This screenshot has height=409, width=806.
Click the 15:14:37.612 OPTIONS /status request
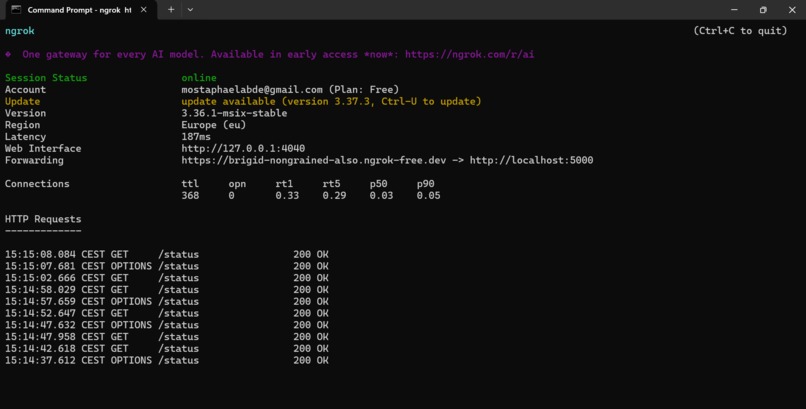pyautogui.click(x=167, y=361)
